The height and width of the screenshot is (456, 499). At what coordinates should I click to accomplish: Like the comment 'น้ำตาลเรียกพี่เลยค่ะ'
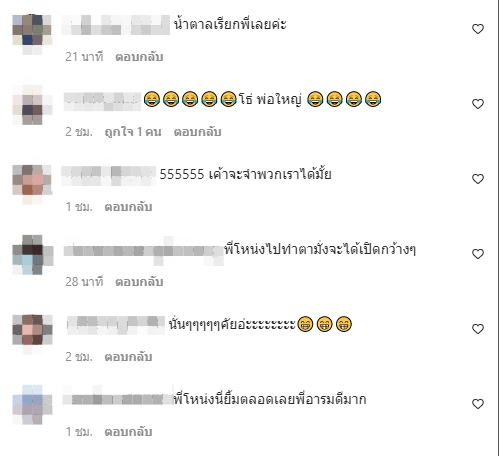(x=478, y=29)
